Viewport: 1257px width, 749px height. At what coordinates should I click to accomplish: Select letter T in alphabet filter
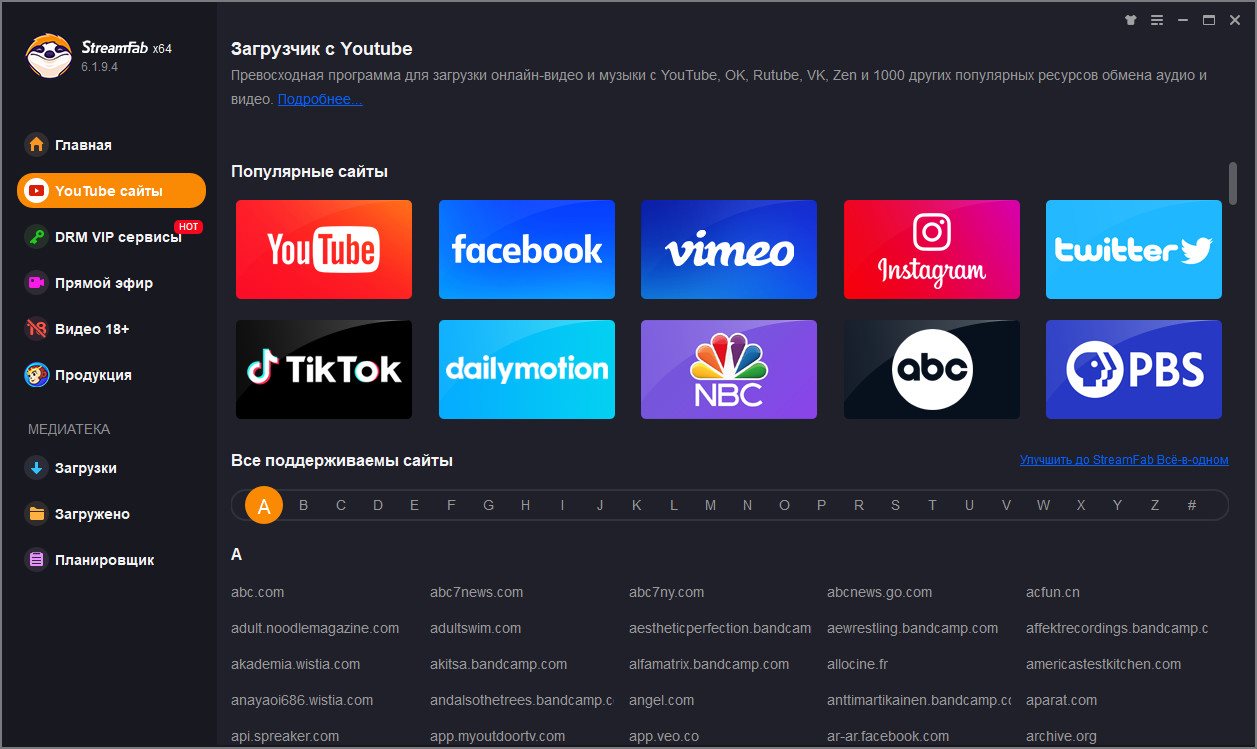coord(932,505)
